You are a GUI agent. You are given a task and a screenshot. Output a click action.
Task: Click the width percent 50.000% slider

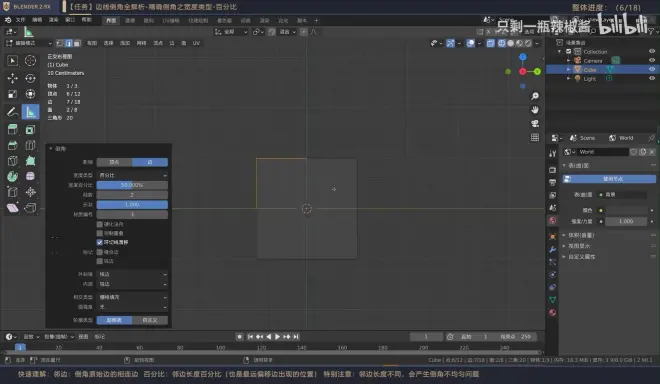(x=132, y=185)
